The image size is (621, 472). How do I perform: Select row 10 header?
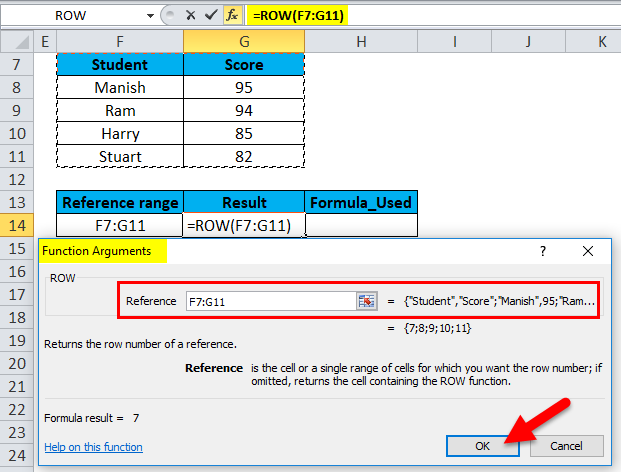(17, 133)
